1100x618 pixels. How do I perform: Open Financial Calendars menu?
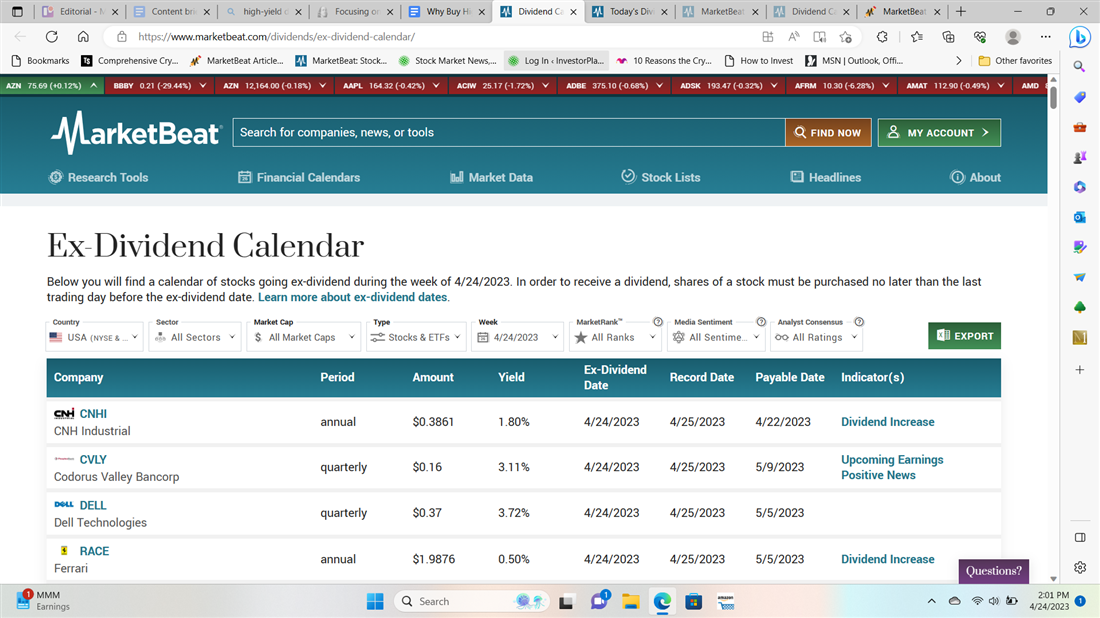[299, 177]
